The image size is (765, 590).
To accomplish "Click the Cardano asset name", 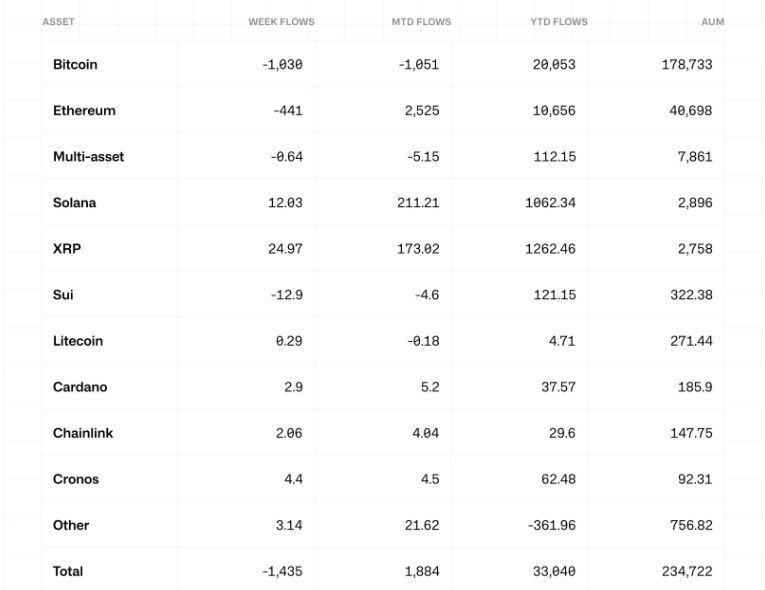I will click(80, 386).
